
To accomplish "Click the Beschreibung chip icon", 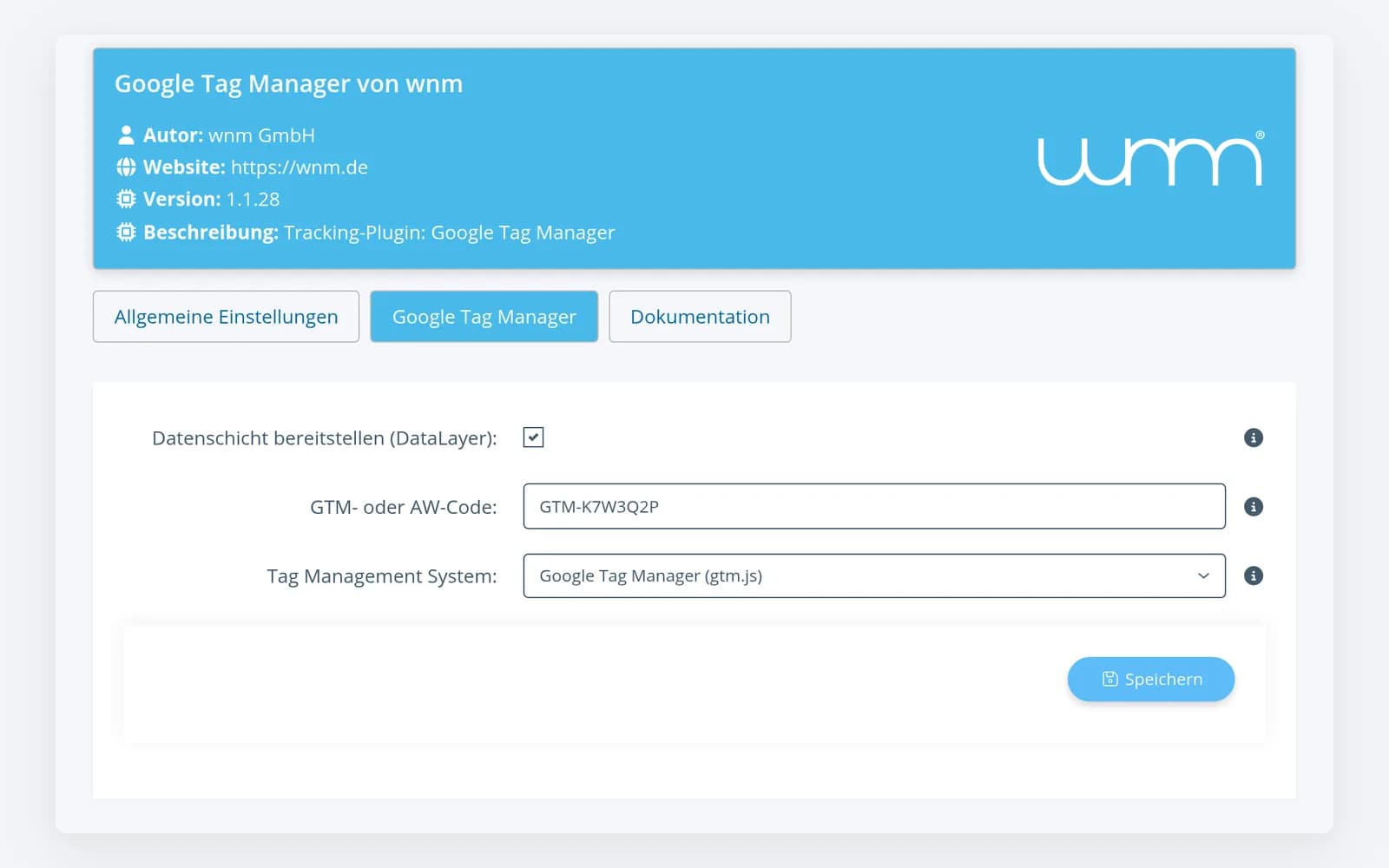I will point(126,233).
